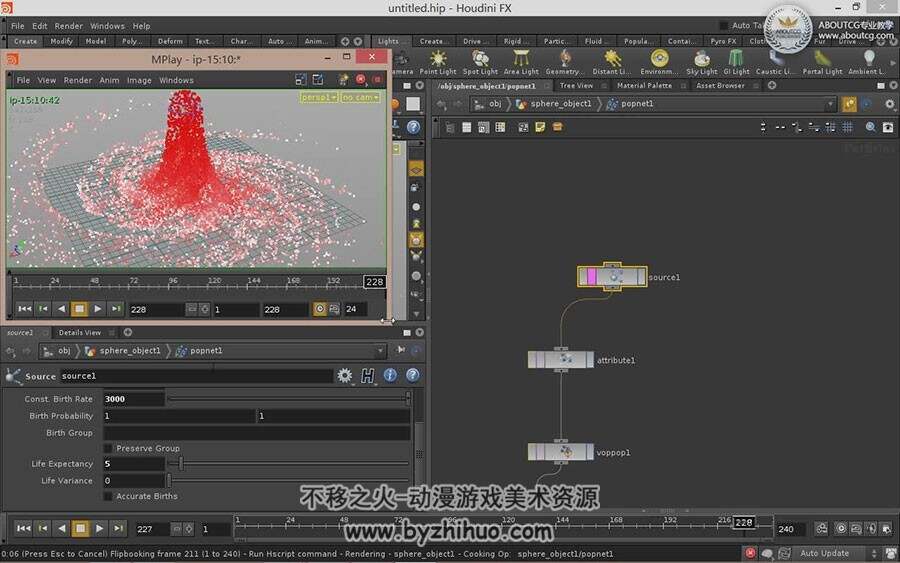The width and height of the screenshot is (900, 563).
Task: Click the red stop cooking icon in status bar
Action: [750, 553]
